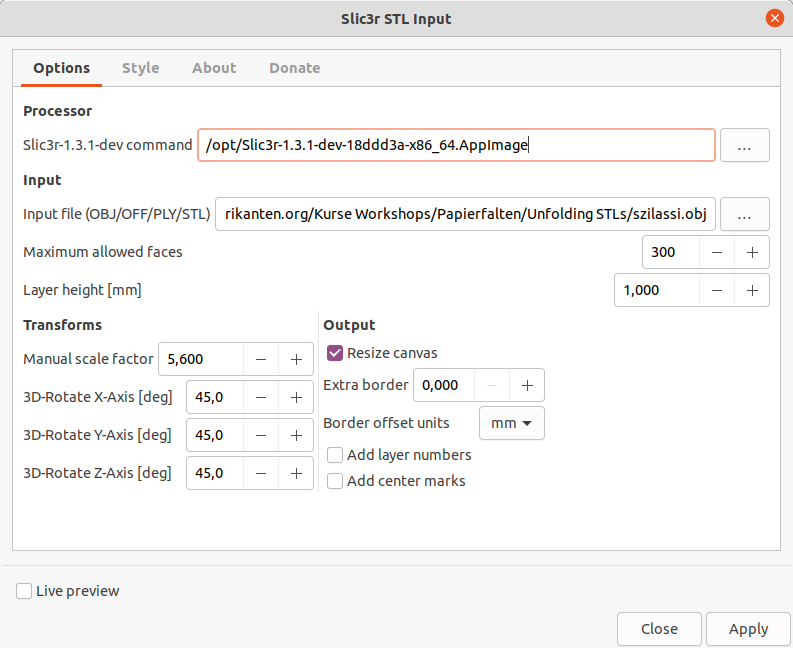The width and height of the screenshot is (793, 648).
Task: Click the 3D-Rotate X-Axis value field
Action: pos(215,397)
